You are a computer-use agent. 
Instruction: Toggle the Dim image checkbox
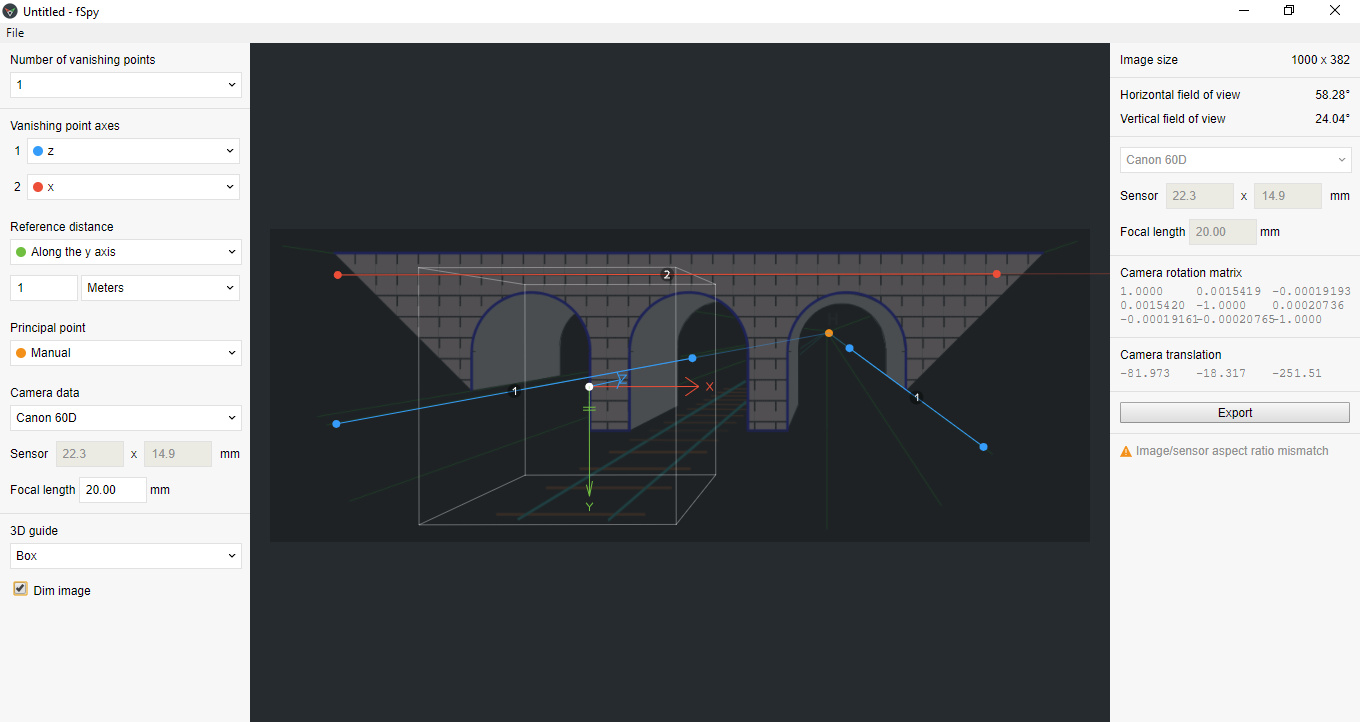[x=20, y=589]
